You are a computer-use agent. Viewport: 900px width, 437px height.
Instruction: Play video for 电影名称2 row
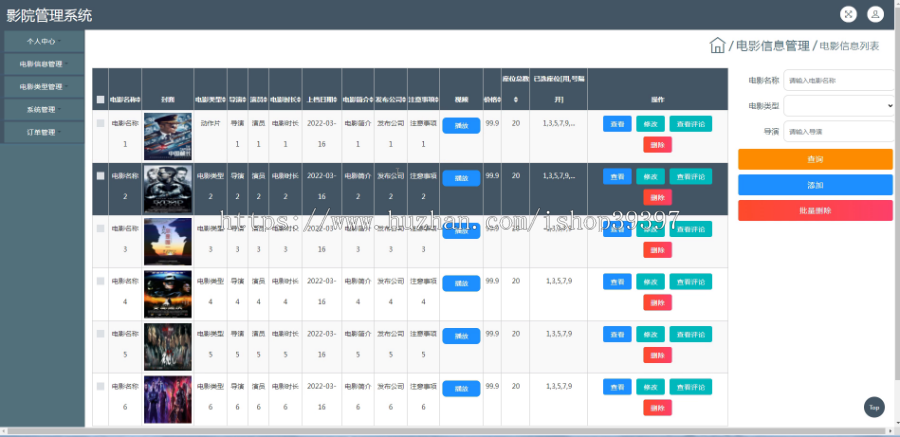click(461, 178)
